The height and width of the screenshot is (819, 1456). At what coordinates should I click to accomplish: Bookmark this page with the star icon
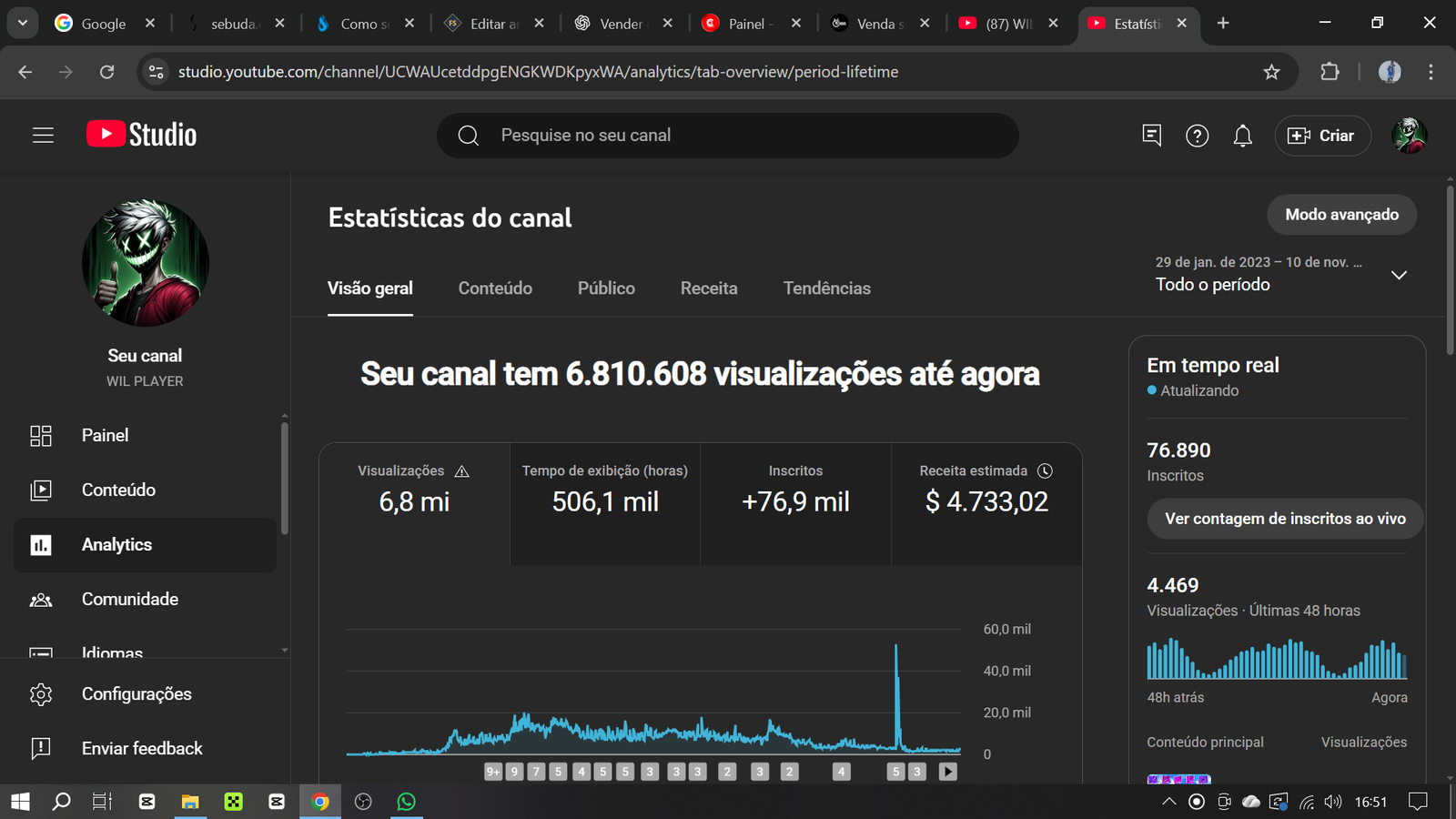pos(1271,72)
